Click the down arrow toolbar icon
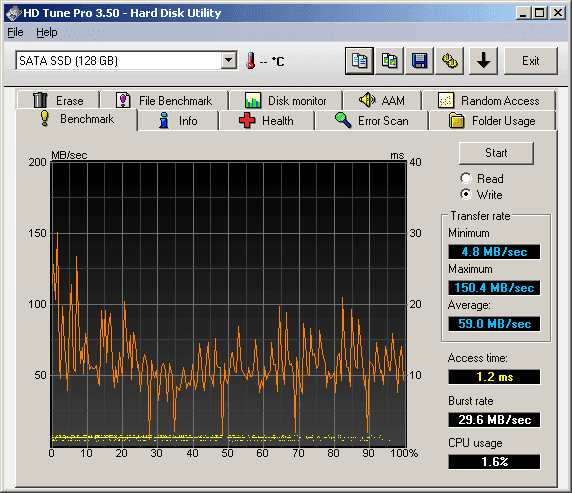Screen dimensions: 572x493 click(483, 61)
